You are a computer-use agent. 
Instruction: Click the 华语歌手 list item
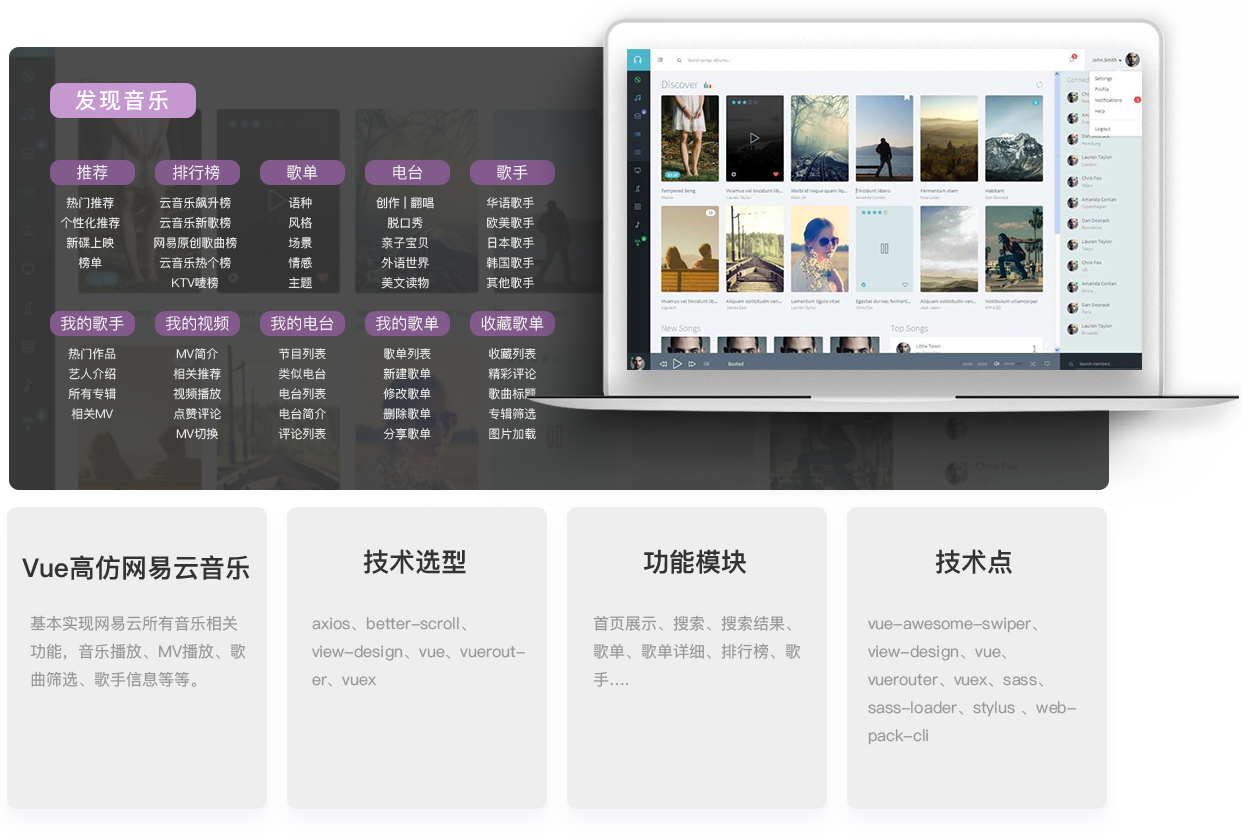pos(510,203)
